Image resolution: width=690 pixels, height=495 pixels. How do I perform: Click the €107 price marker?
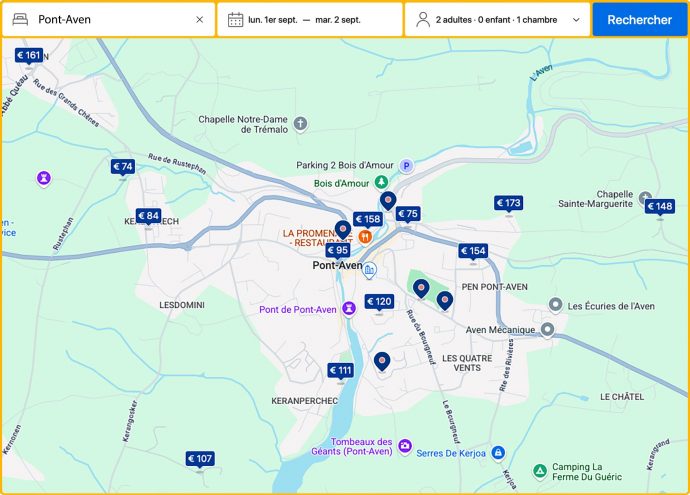click(x=201, y=459)
